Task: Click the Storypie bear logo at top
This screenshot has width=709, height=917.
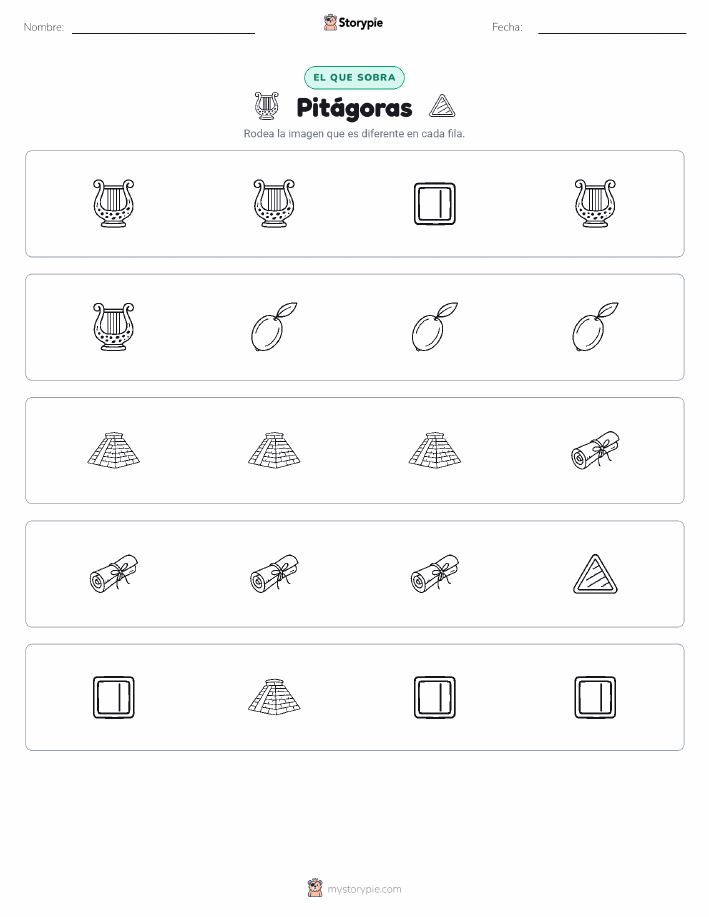Action: click(331, 23)
